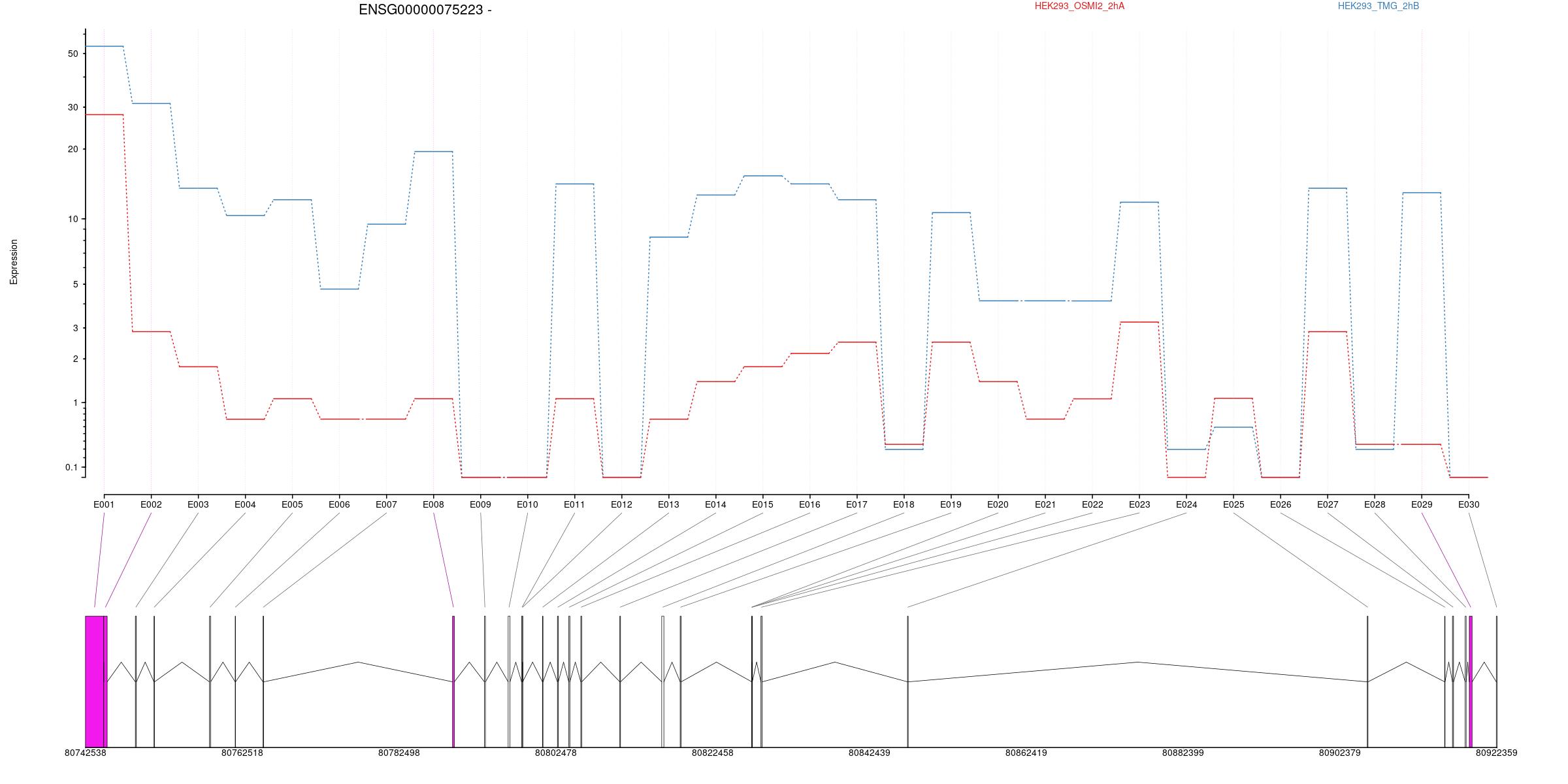Click genomic coordinate 80762518
This screenshot has height=784, width=1568.
(x=242, y=753)
